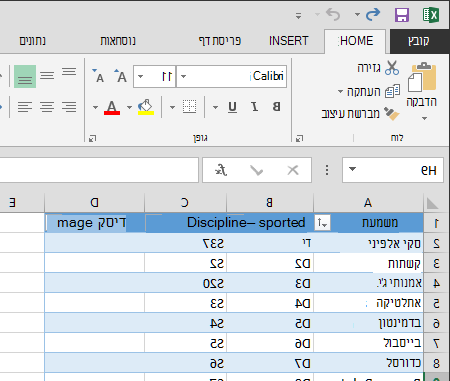This screenshot has height=381, width=450.
Task: Open the לוח clipboard group dialog launcher
Action: pyautogui.click(x=299, y=138)
